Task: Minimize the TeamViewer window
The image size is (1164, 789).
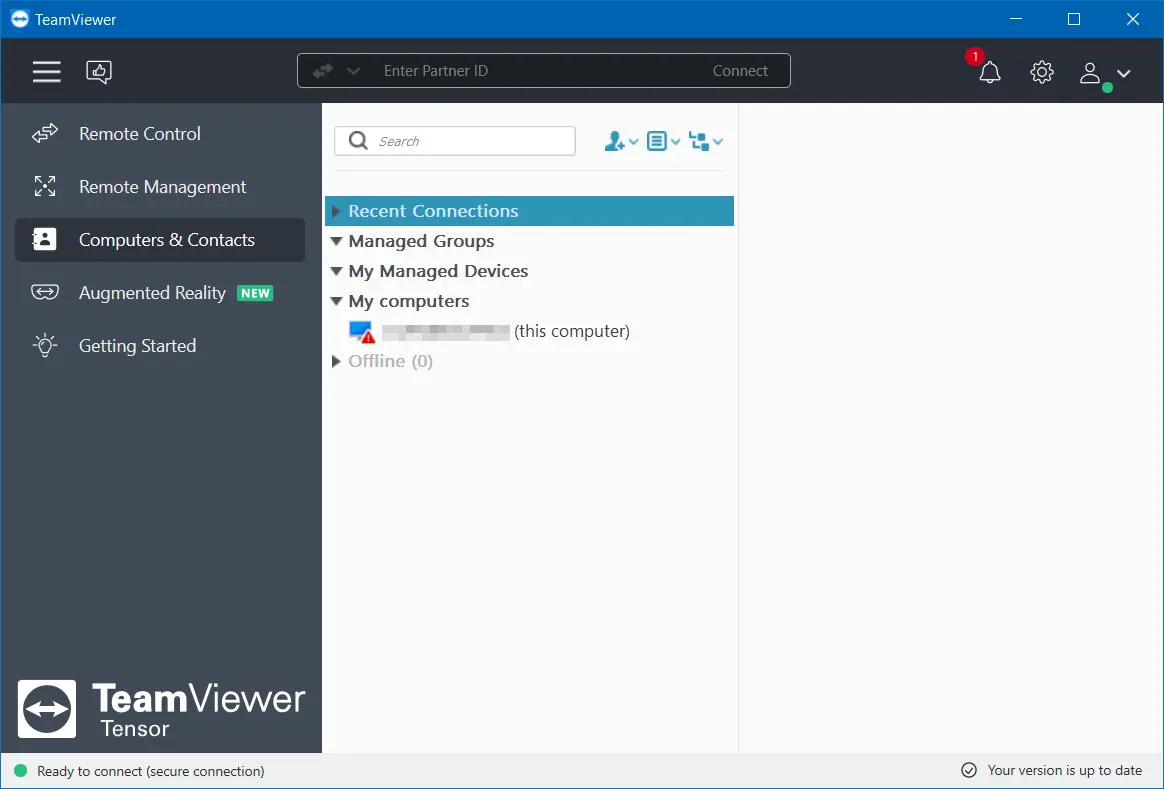Action: click(1016, 19)
